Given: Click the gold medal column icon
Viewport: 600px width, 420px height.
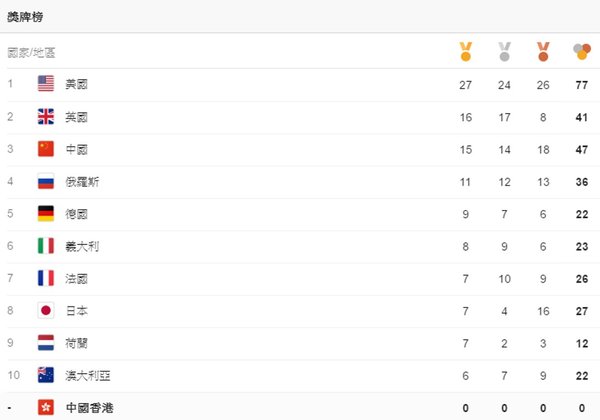Looking at the screenshot, I should click(x=466, y=51).
